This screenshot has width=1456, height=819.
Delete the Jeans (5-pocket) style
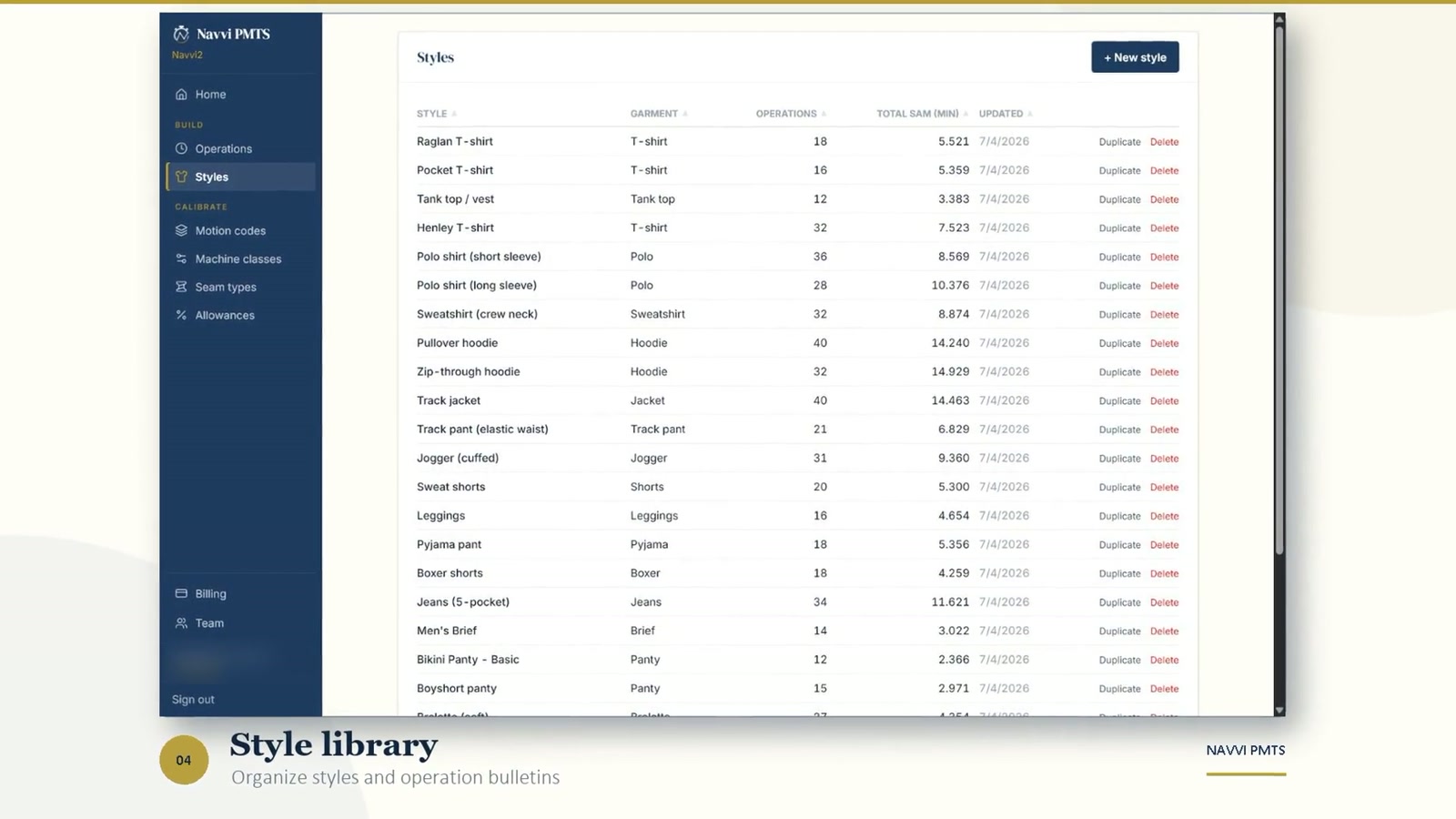point(1164,602)
